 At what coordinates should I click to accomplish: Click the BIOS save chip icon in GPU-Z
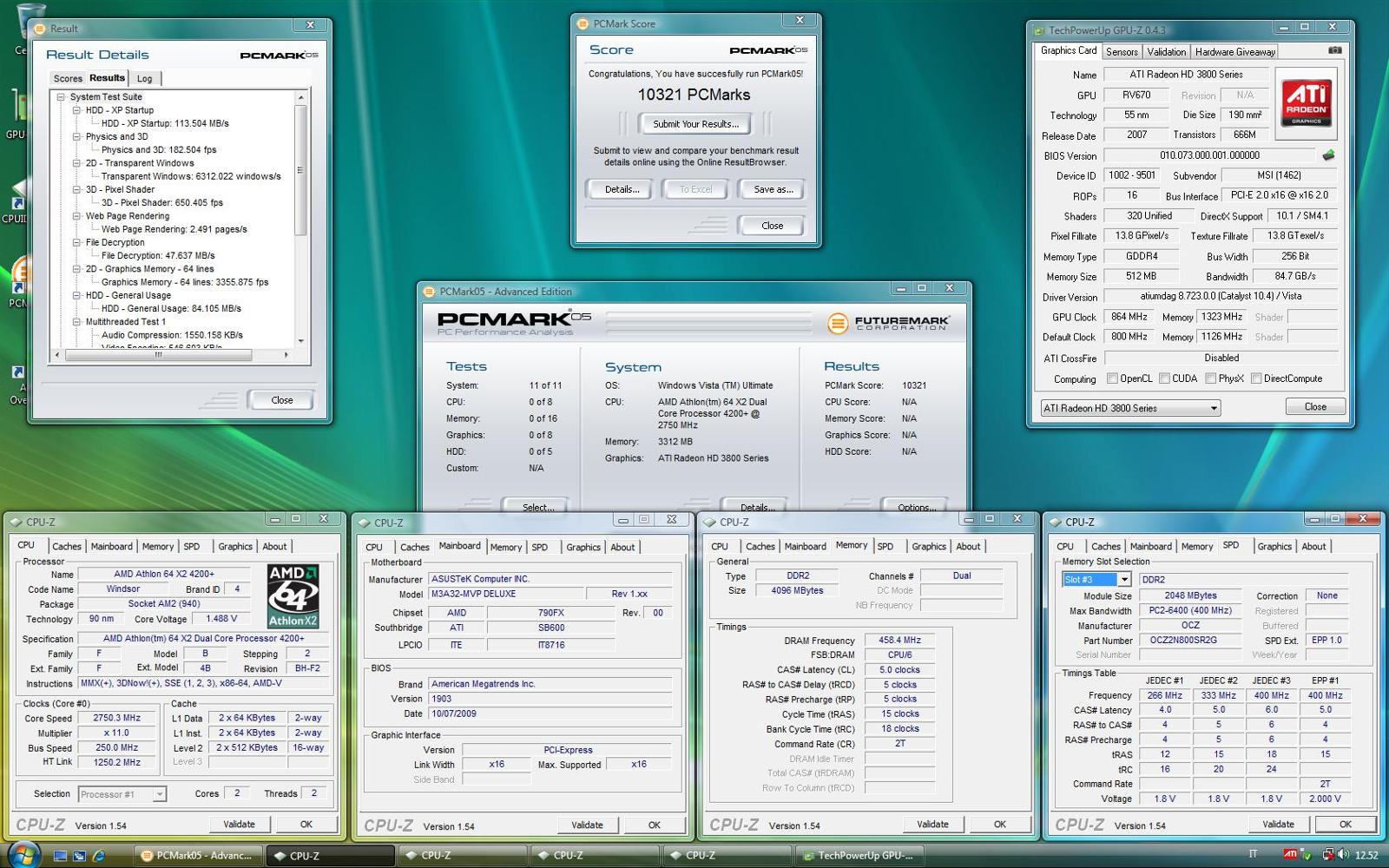click(x=1328, y=155)
